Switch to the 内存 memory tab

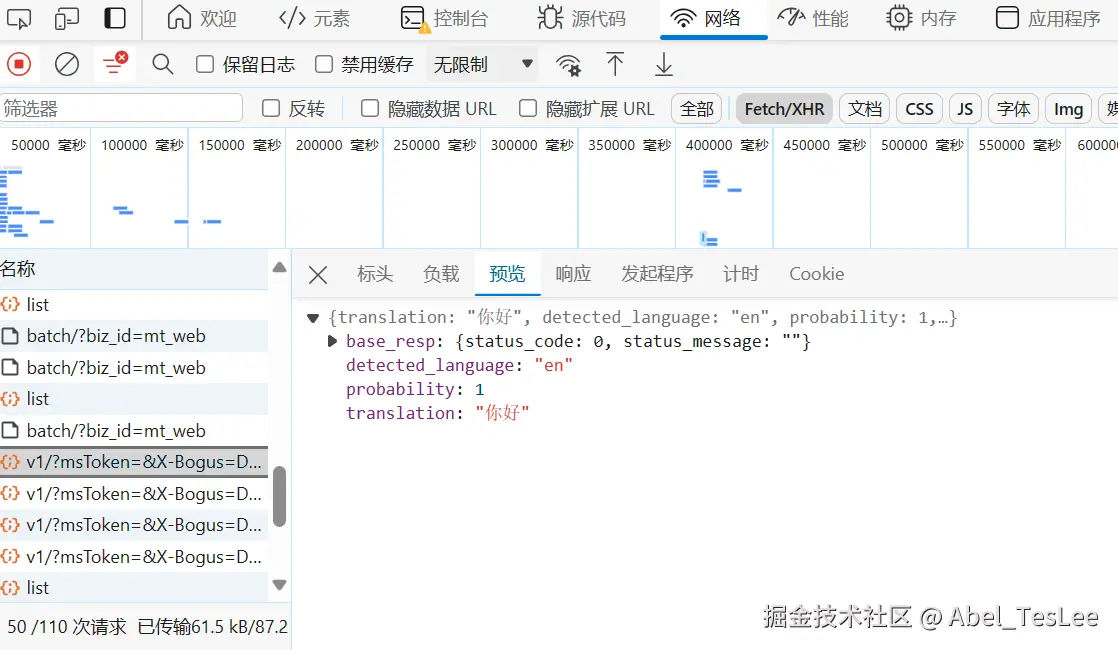[x=920, y=19]
